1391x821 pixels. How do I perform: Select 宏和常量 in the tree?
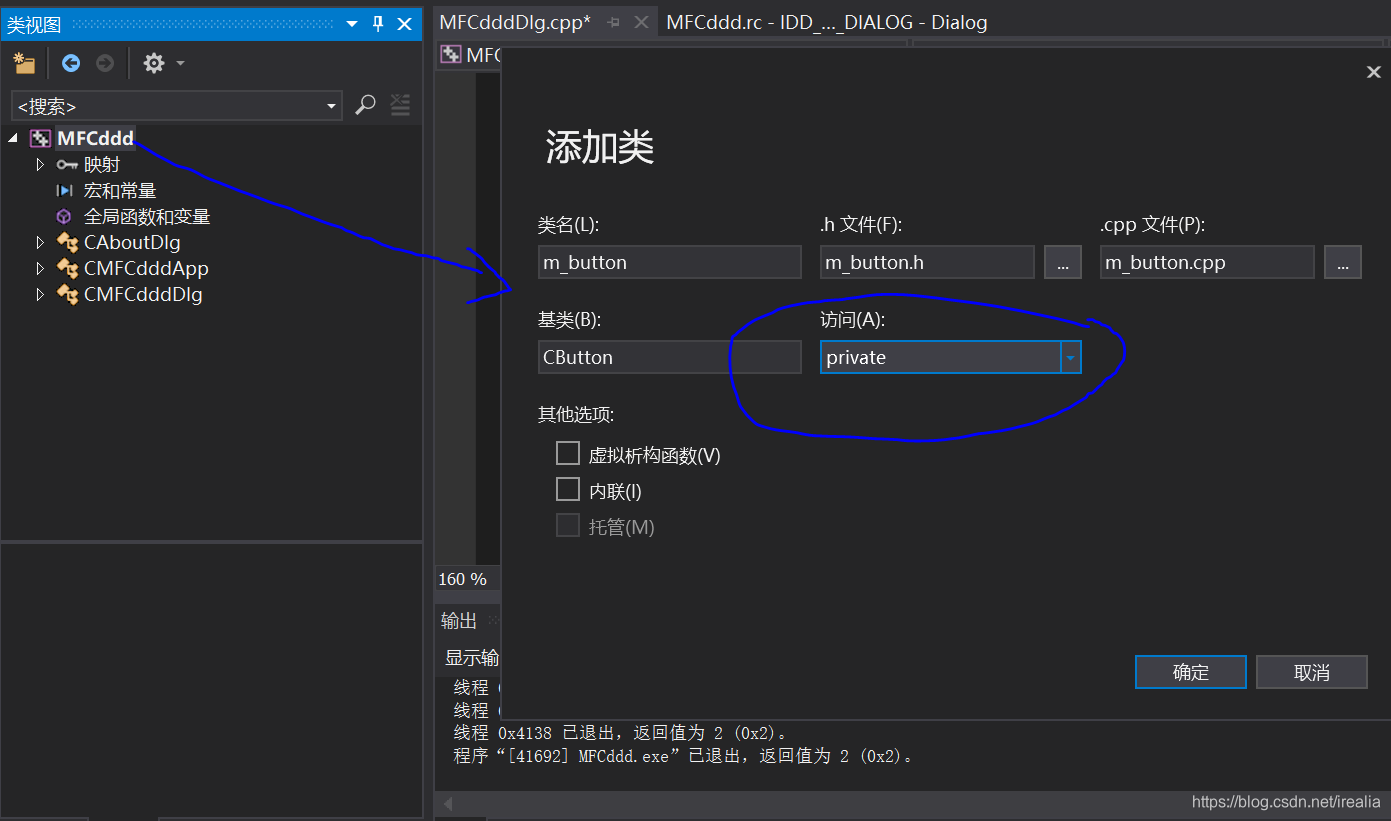point(120,190)
